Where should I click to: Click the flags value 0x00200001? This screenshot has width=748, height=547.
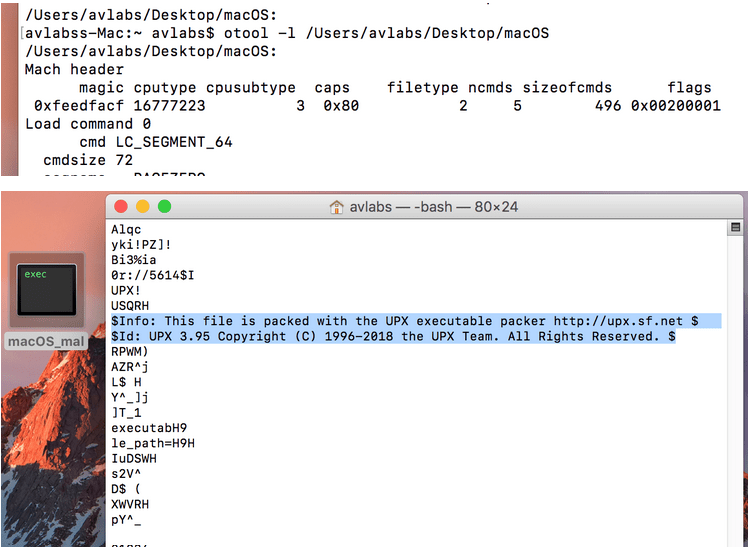click(x=675, y=105)
